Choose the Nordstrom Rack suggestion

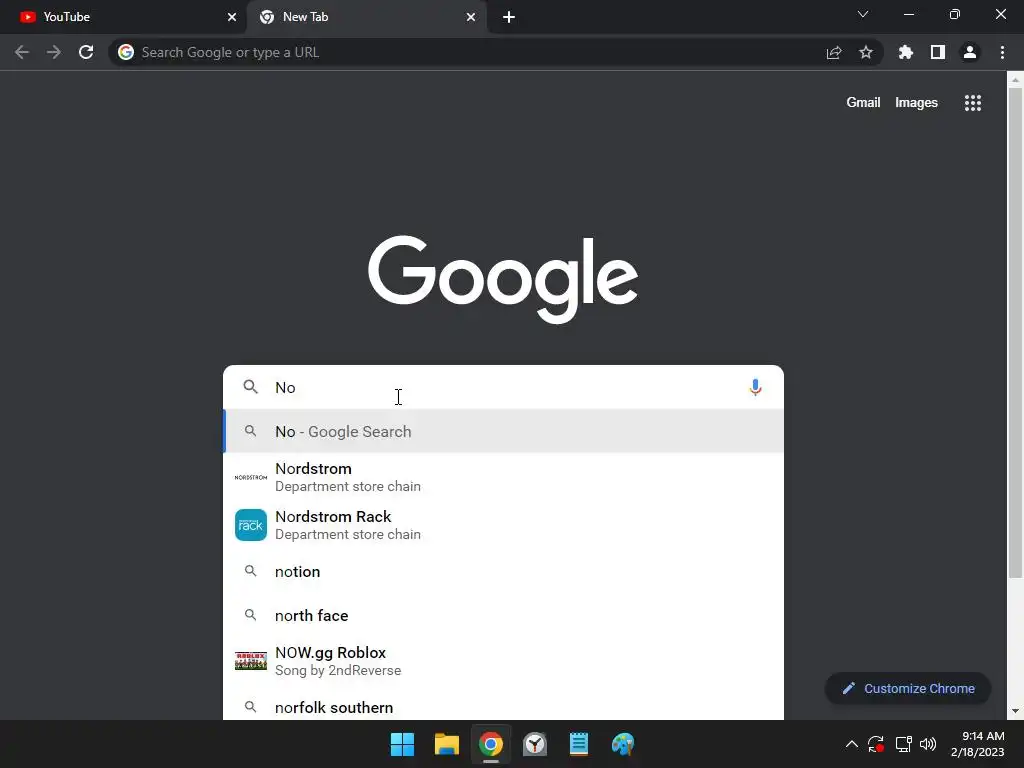503,525
